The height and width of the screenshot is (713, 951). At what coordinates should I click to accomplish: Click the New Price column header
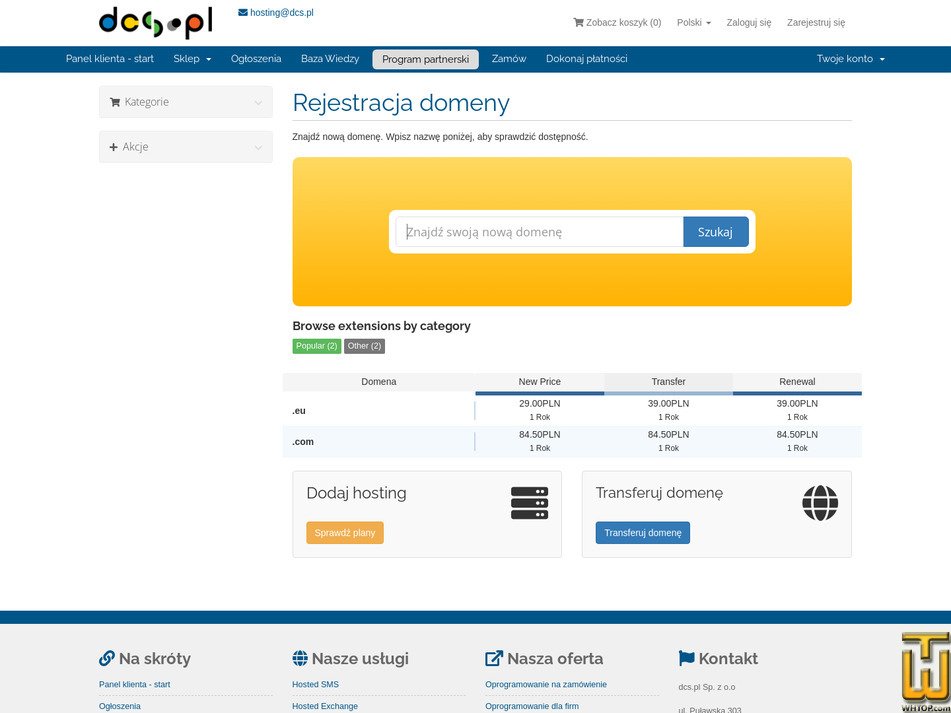[539, 382]
